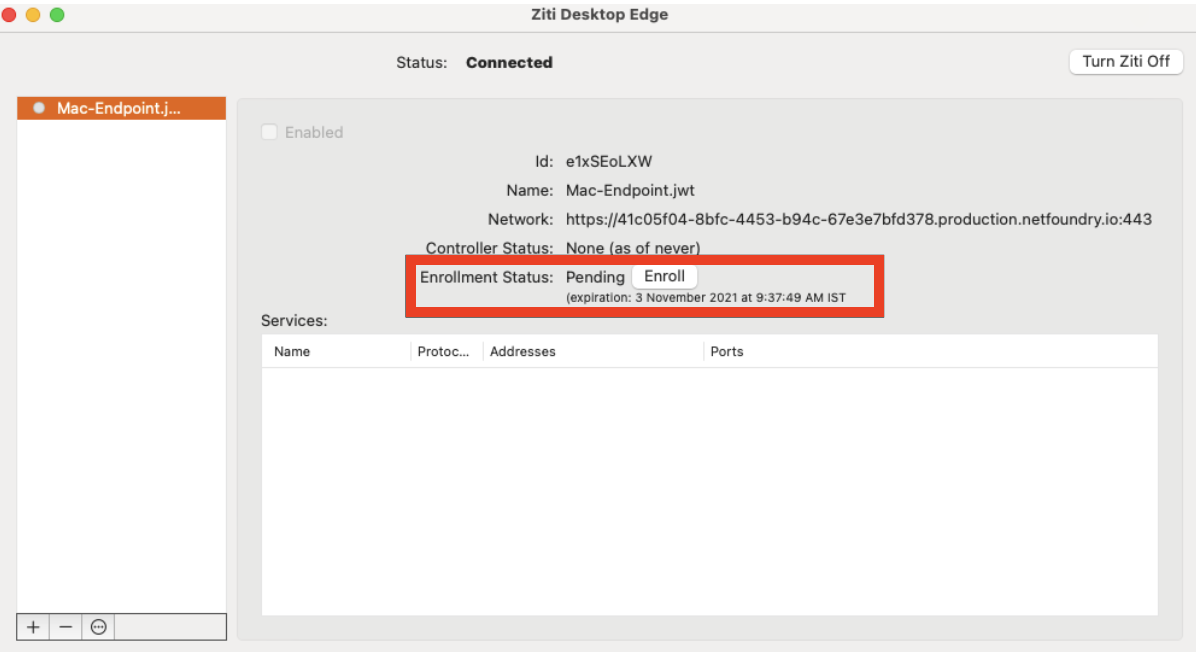Sort by the Addresses column header

pos(523,351)
